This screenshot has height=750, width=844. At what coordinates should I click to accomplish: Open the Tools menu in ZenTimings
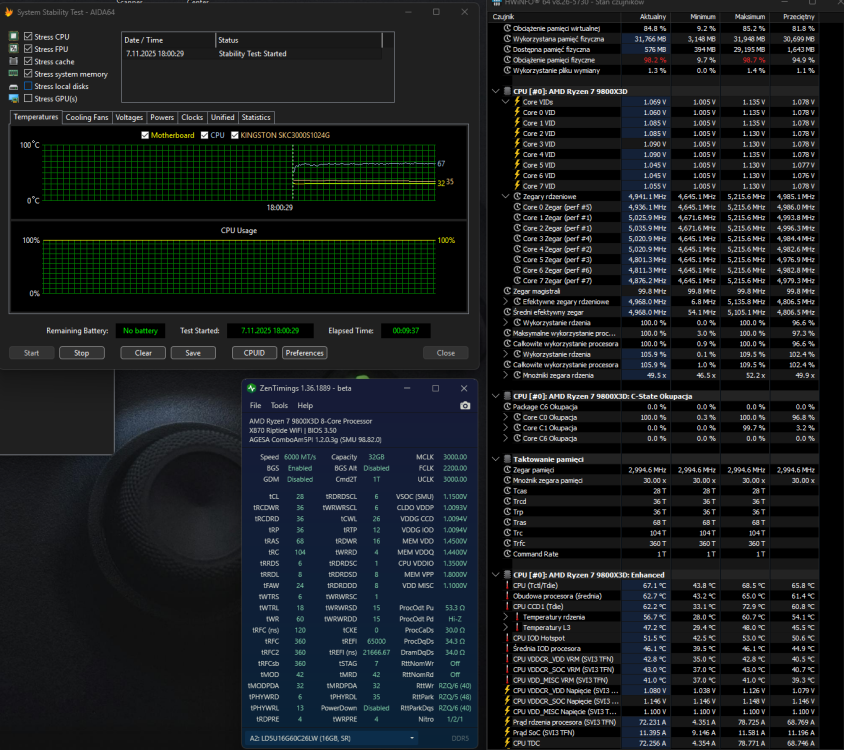279,406
